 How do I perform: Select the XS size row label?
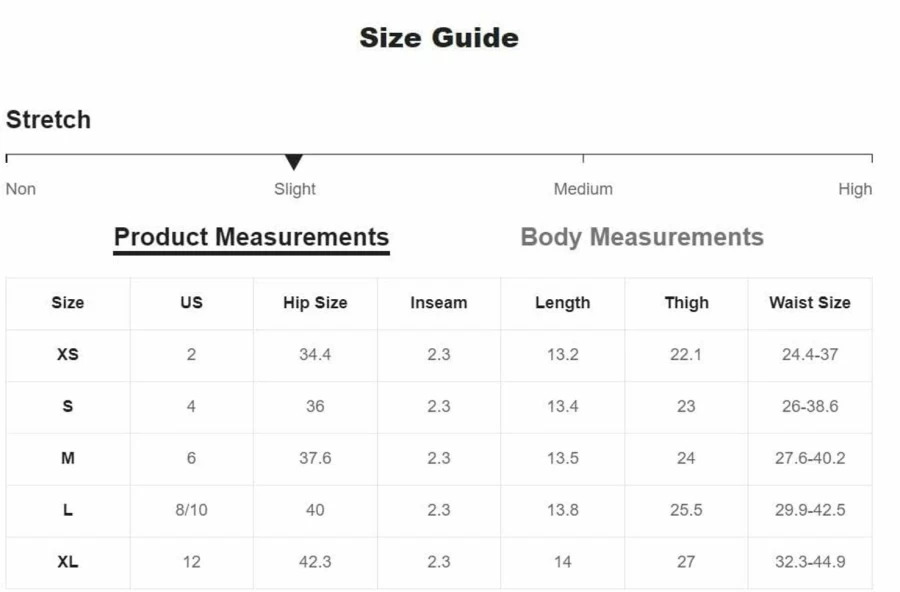68,354
